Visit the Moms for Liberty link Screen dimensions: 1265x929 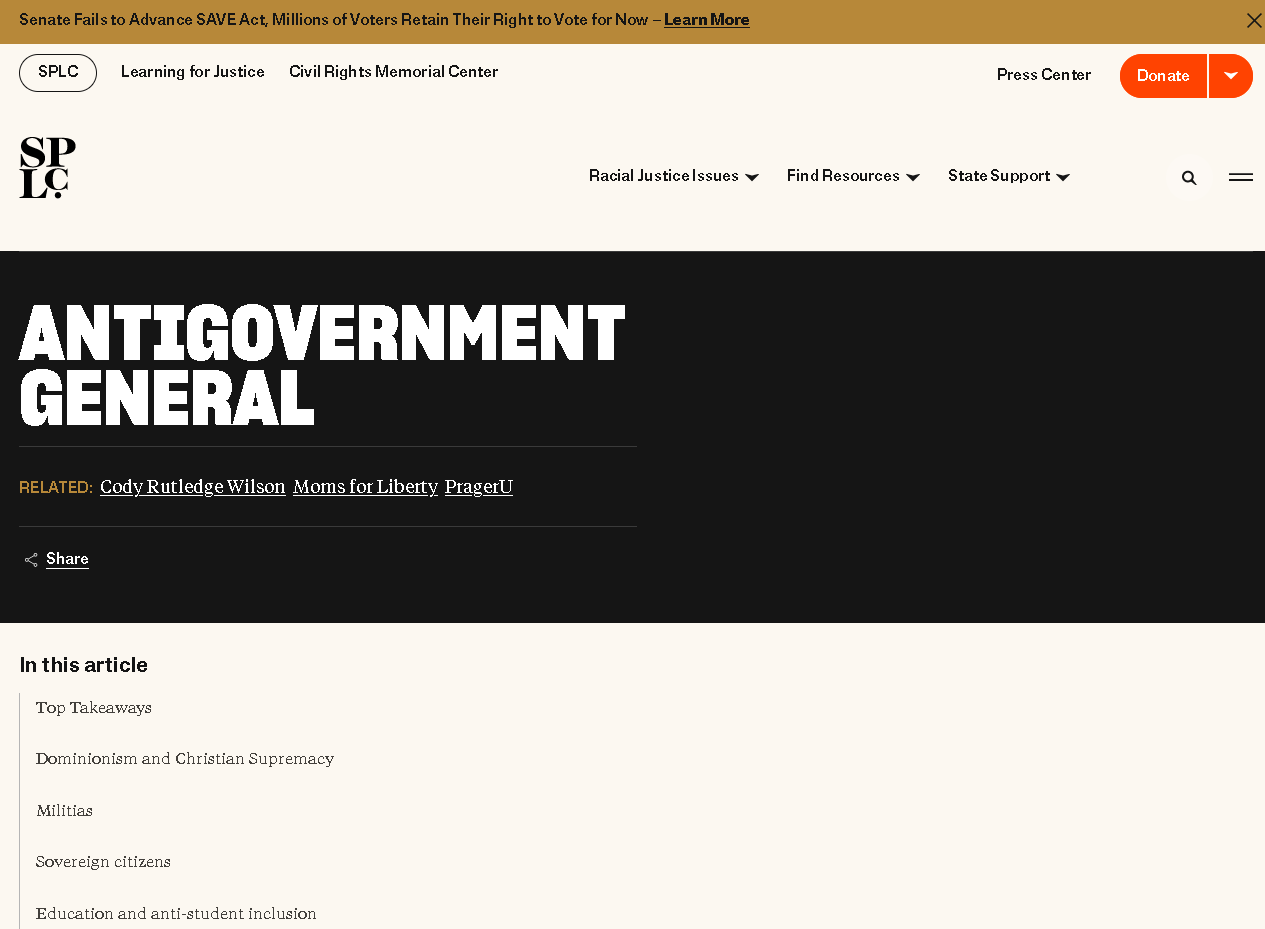click(365, 487)
